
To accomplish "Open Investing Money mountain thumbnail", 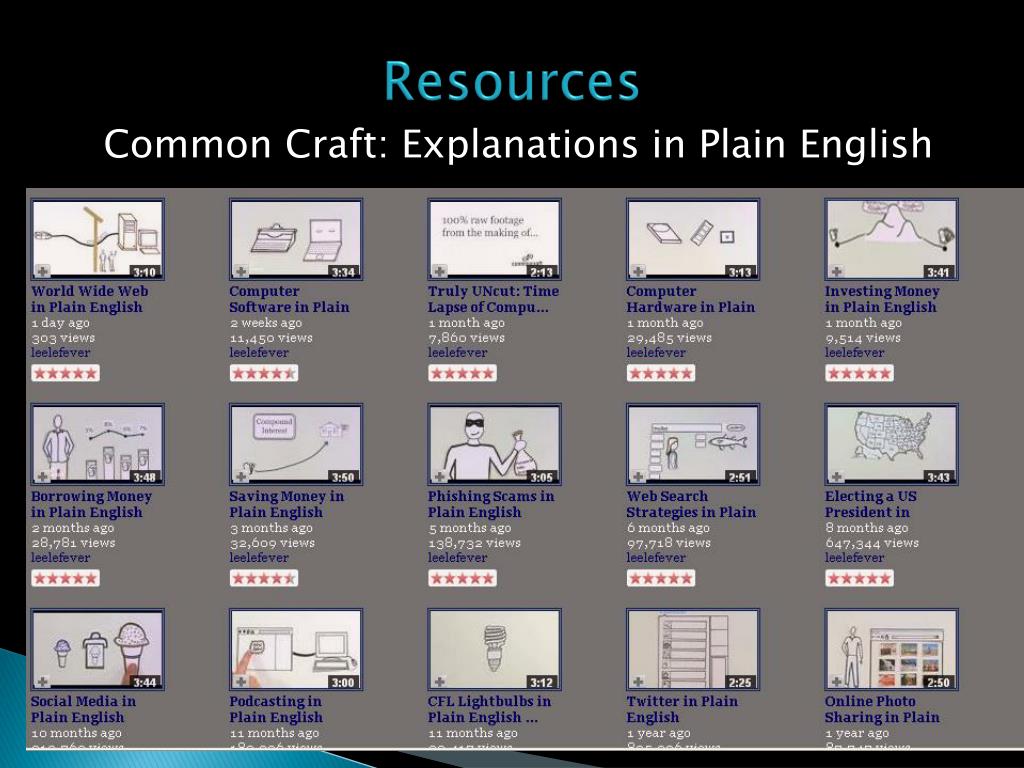I will click(891, 239).
